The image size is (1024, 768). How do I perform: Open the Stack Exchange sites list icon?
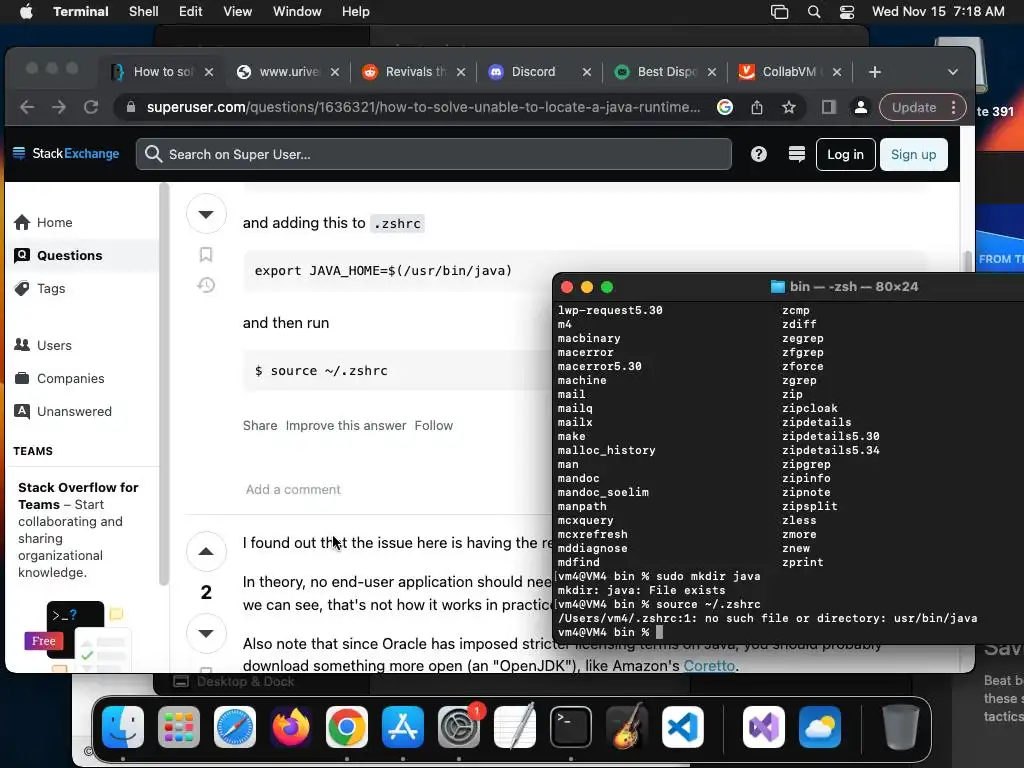(797, 154)
